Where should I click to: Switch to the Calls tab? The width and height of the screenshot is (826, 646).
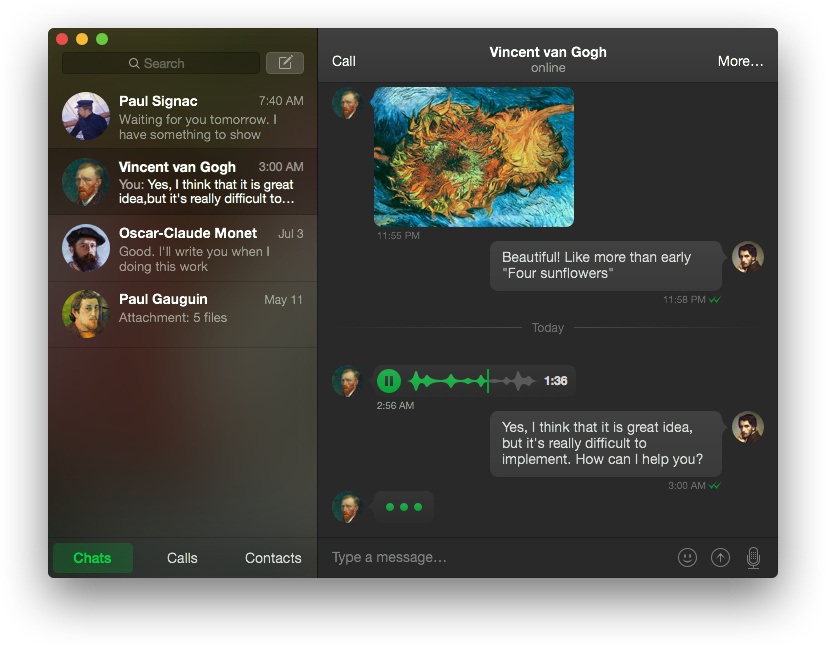pos(182,558)
